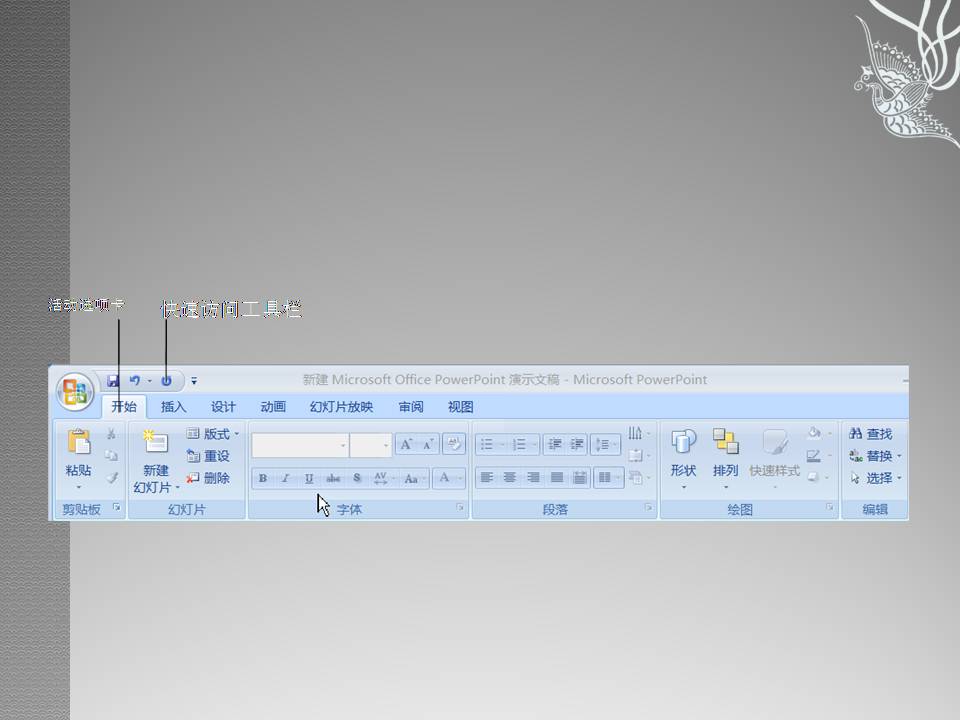Viewport: 960px width, 720px height.
Task: Toggle Bold formatting
Action: 263,478
